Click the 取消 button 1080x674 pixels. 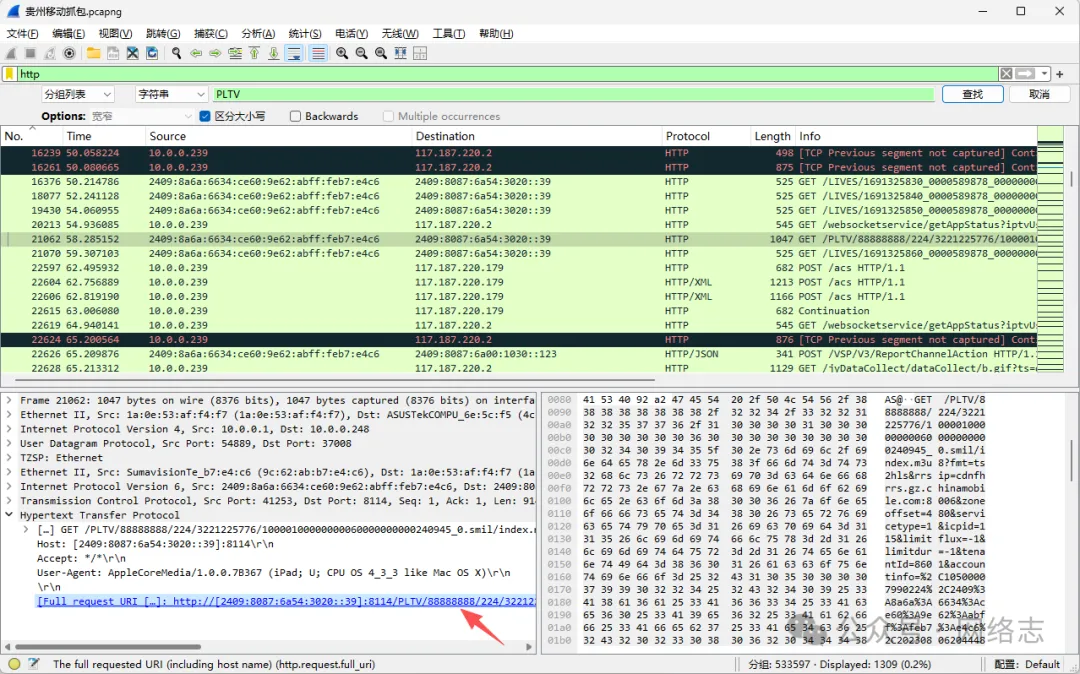point(1039,94)
